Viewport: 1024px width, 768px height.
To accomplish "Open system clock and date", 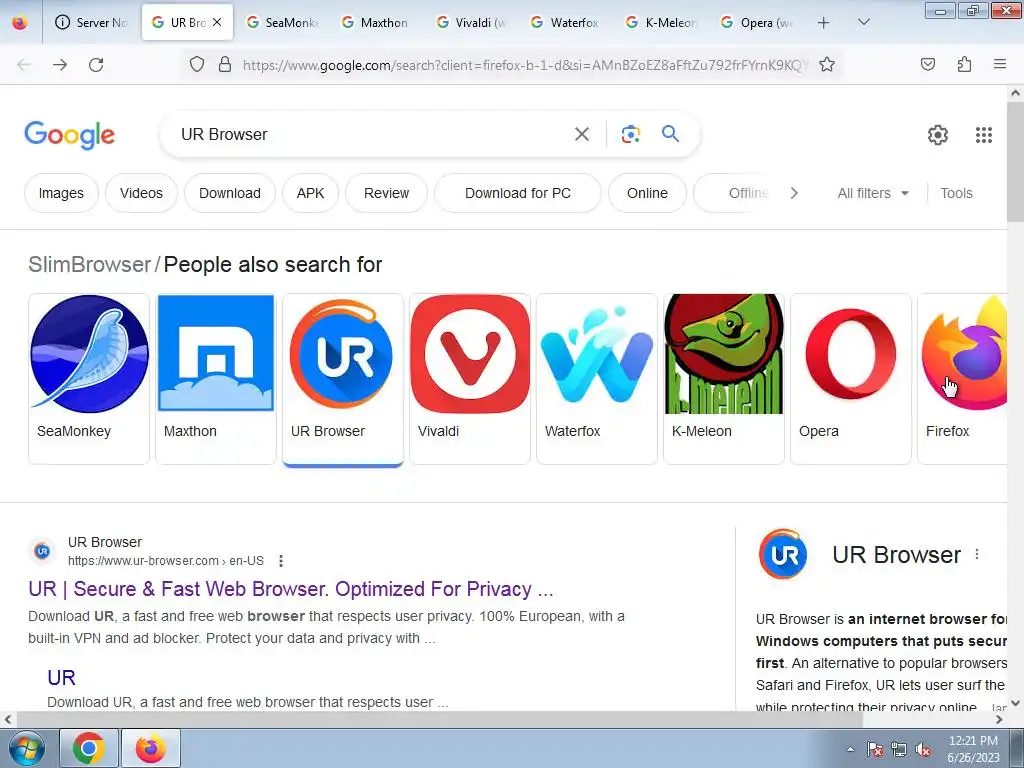I will coord(973,749).
